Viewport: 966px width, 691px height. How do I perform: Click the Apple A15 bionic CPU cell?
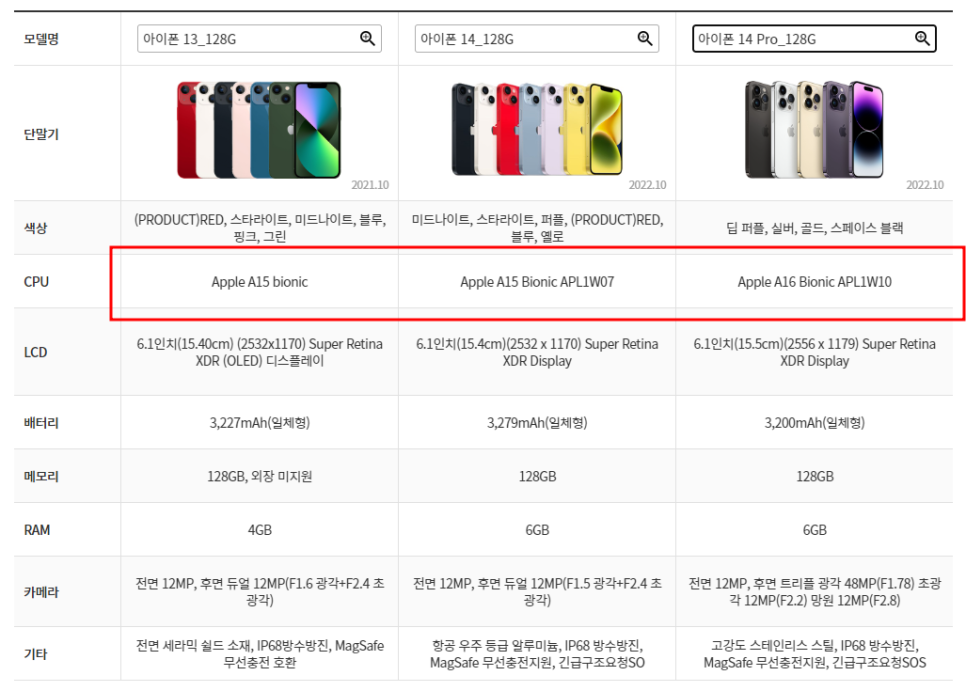point(259,282)
